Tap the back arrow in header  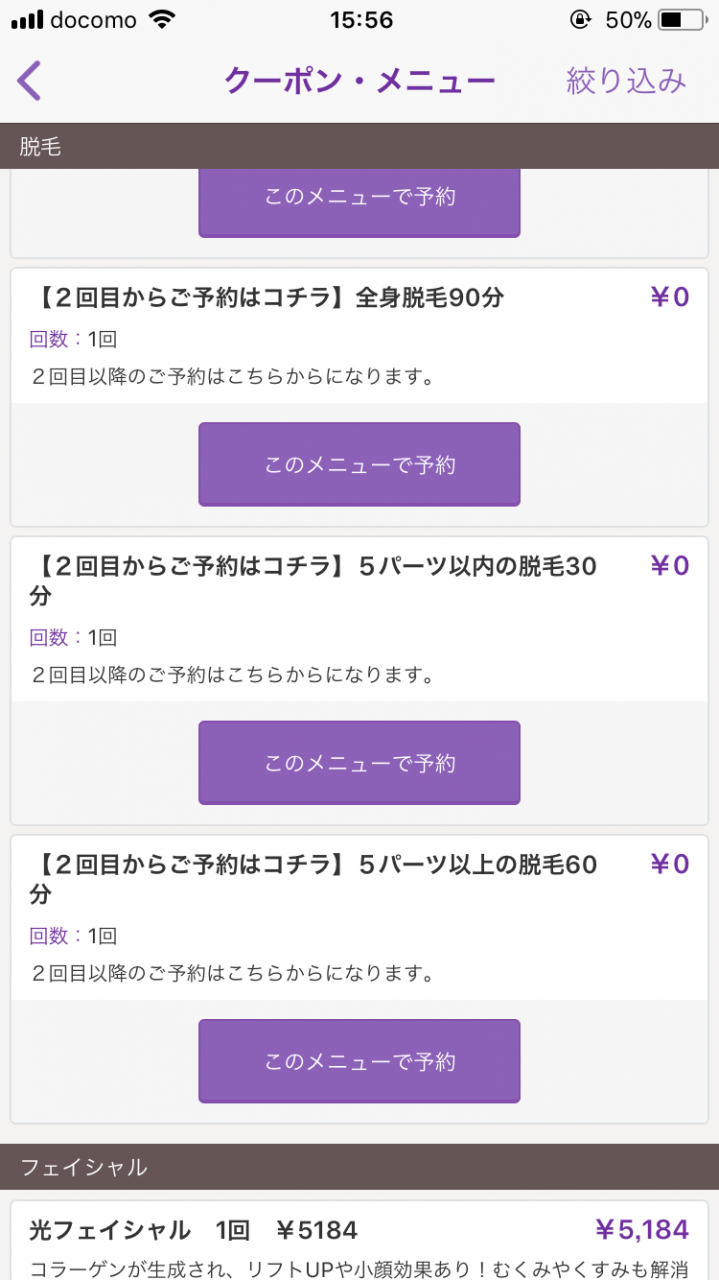(x=30, y=81)
